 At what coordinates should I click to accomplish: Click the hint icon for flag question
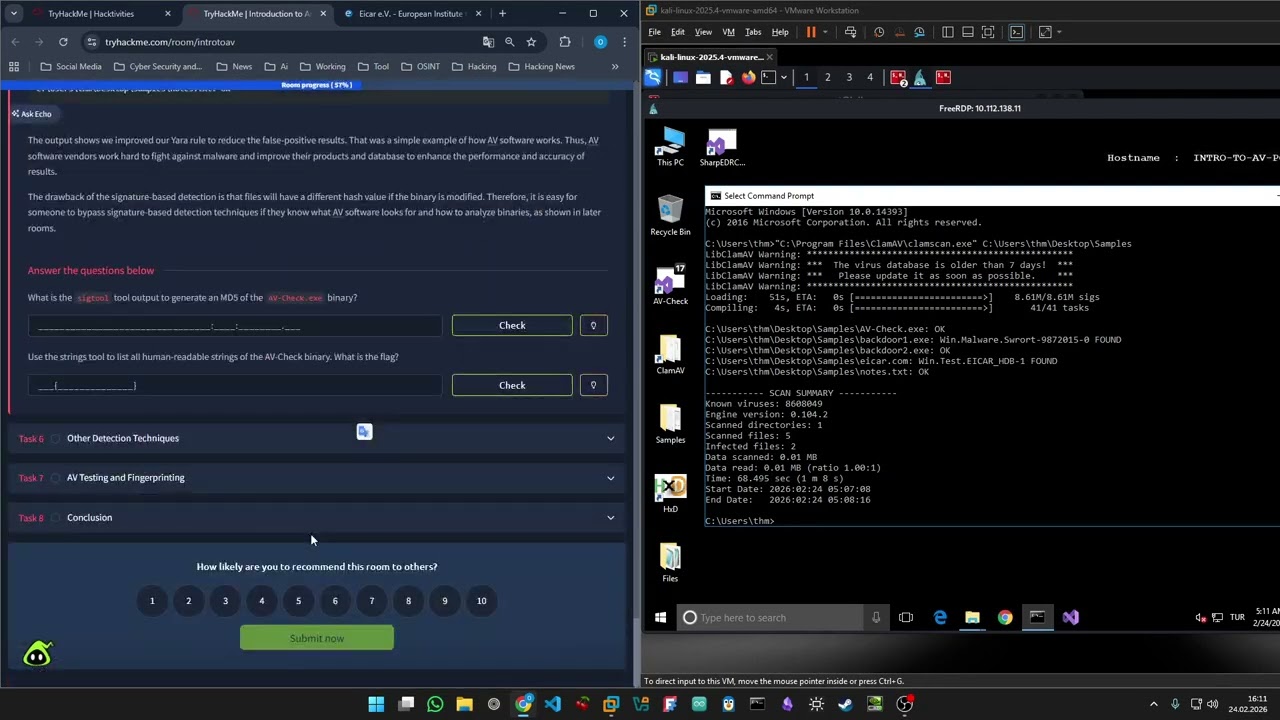(593, 385)
